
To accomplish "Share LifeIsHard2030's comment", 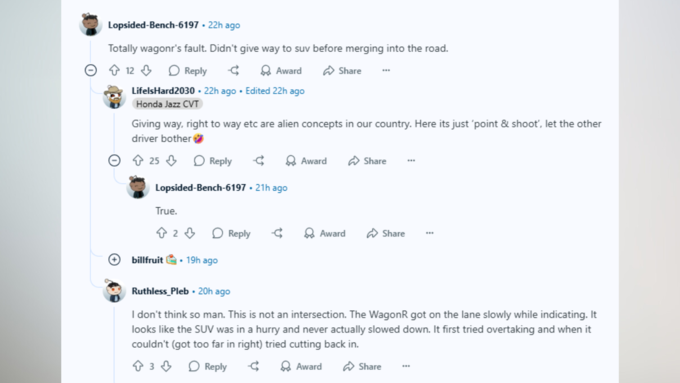I will [367, 160].
